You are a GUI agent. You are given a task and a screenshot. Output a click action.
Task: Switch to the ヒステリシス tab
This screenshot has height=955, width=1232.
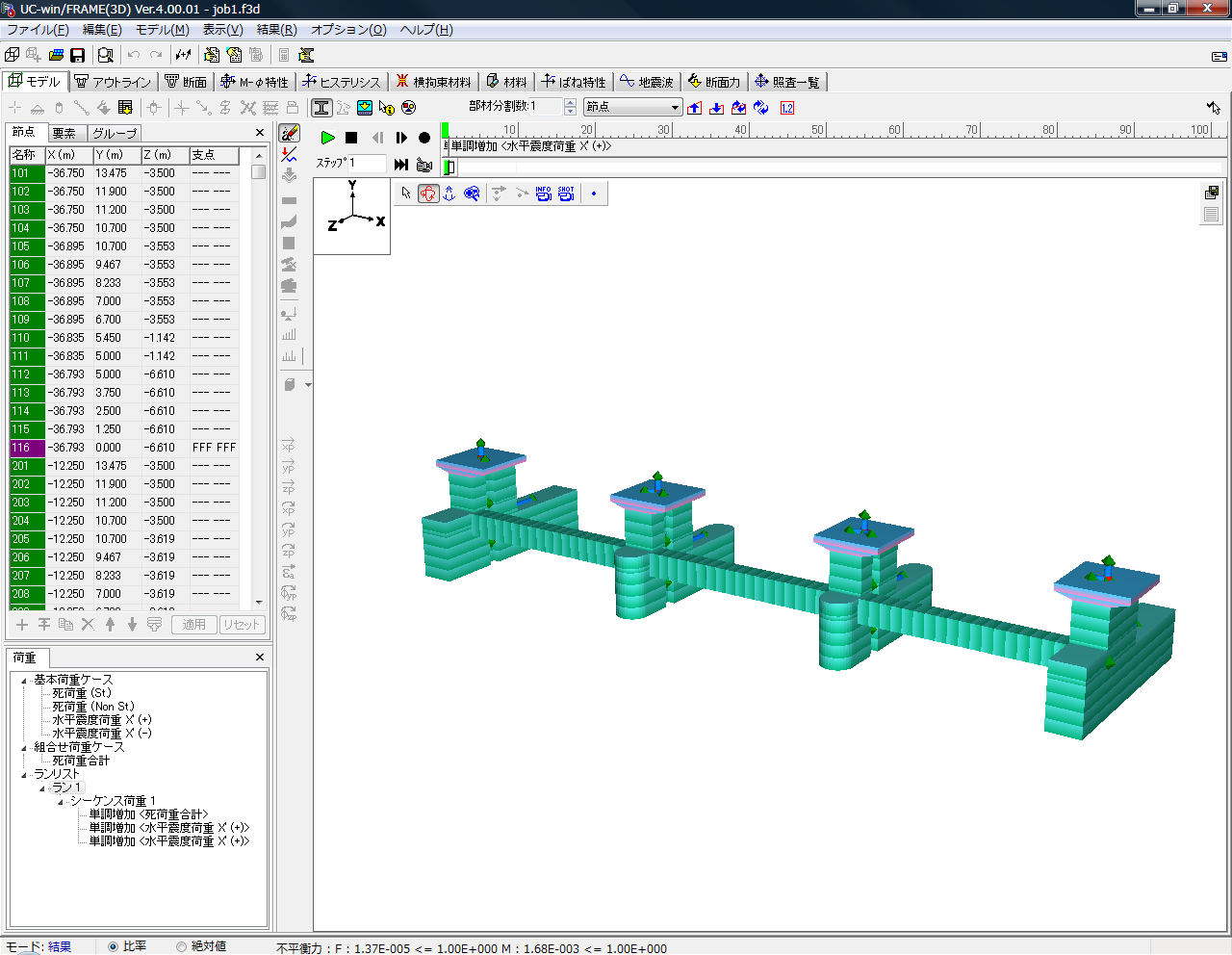(342, 82)
